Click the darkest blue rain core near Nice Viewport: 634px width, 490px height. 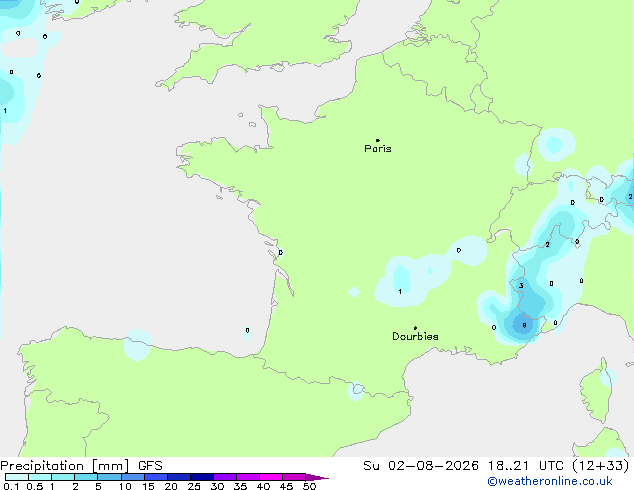[522, 324]
